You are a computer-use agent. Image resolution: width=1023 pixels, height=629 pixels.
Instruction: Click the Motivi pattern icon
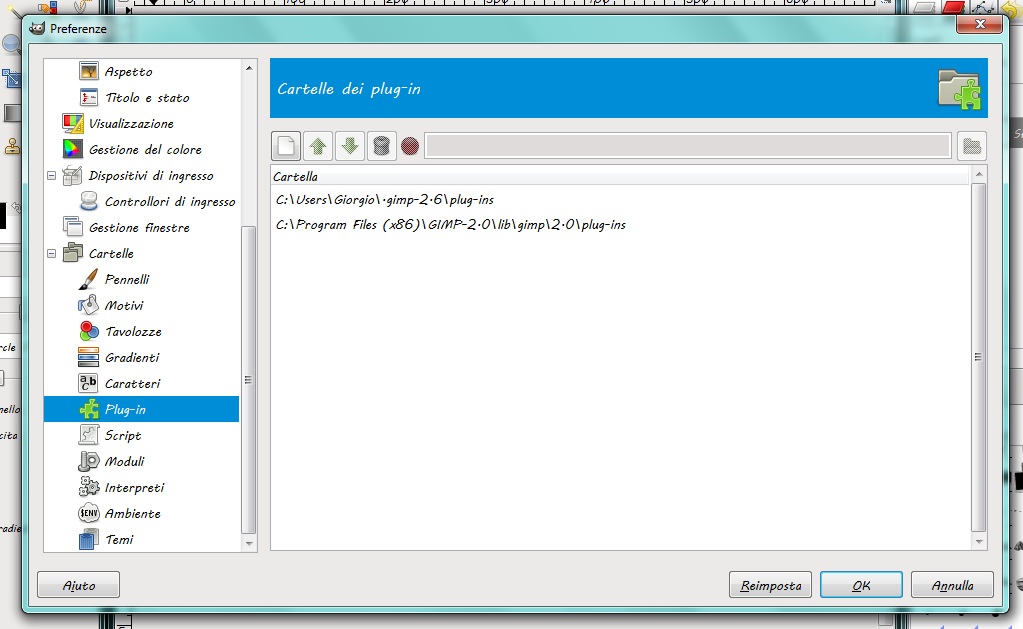[88, 305]
